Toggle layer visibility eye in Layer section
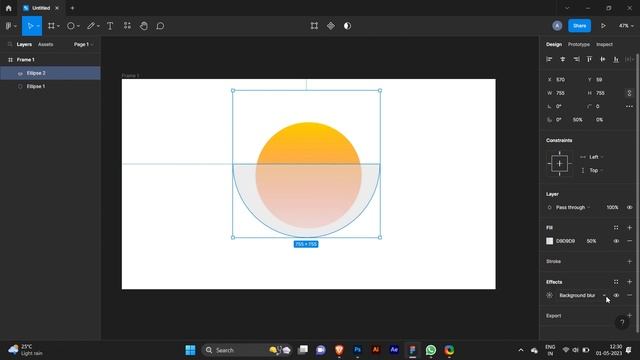This screenshot has height=360, width=640. click(x=629, y=207)
